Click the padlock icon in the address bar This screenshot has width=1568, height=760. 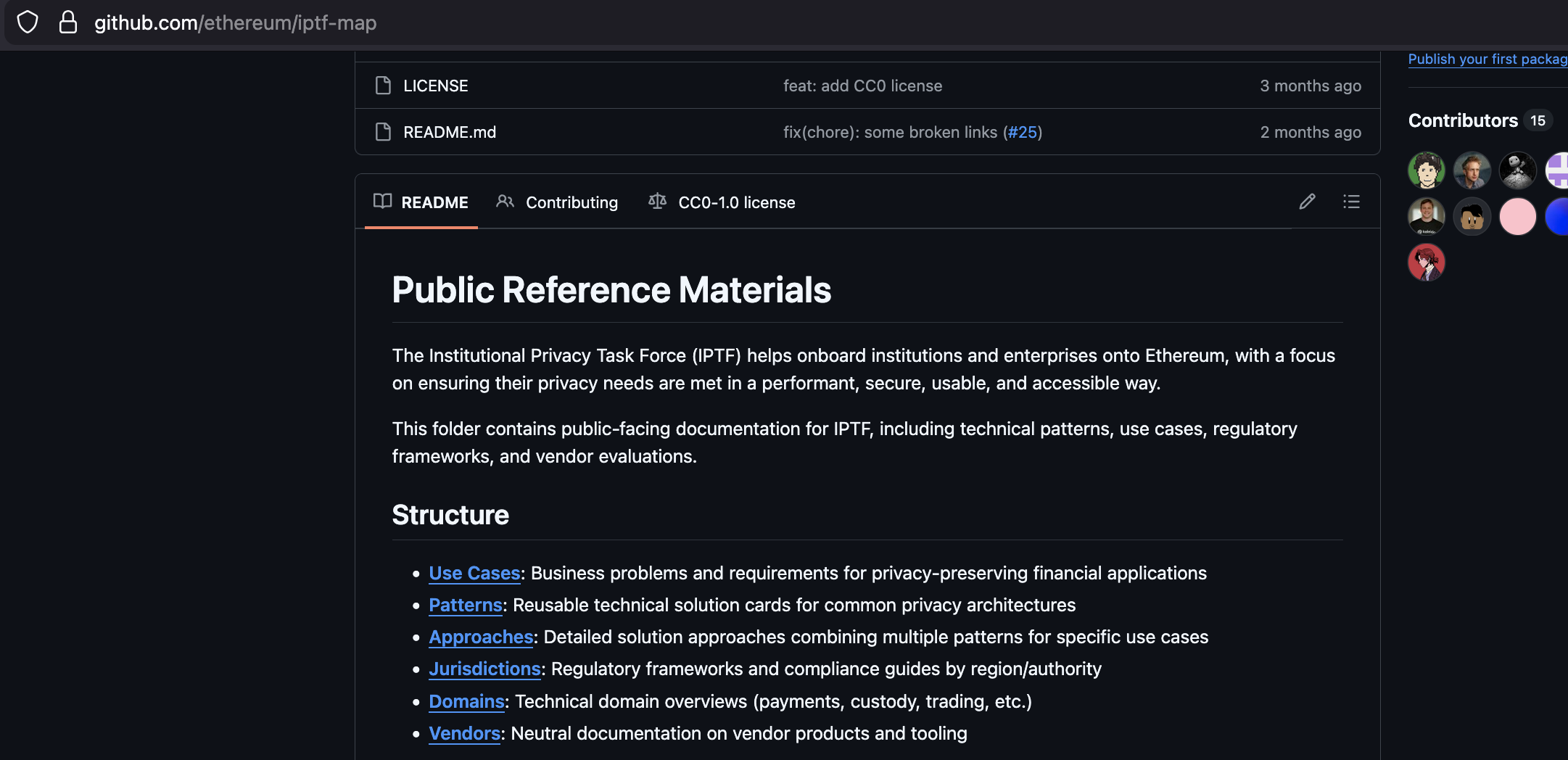click(67, 22)
